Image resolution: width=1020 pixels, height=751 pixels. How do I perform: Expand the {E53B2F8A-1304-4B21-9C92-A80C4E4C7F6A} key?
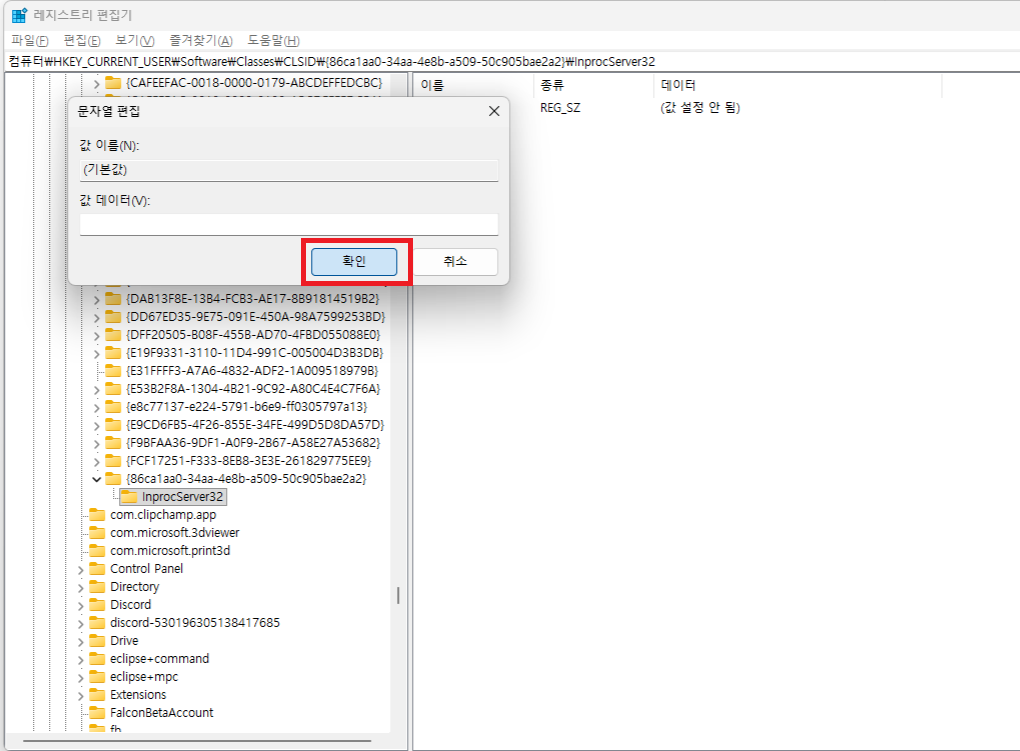[96, 390]
